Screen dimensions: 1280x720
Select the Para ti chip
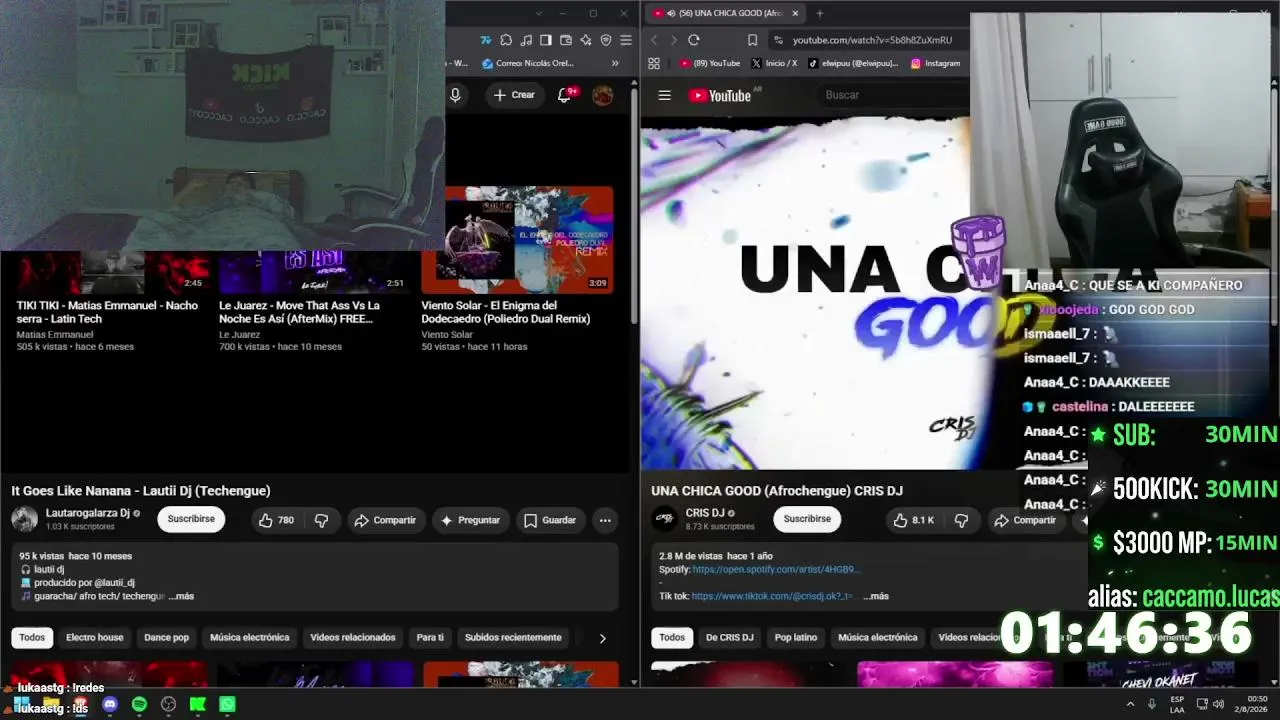[x=430, y=637]
